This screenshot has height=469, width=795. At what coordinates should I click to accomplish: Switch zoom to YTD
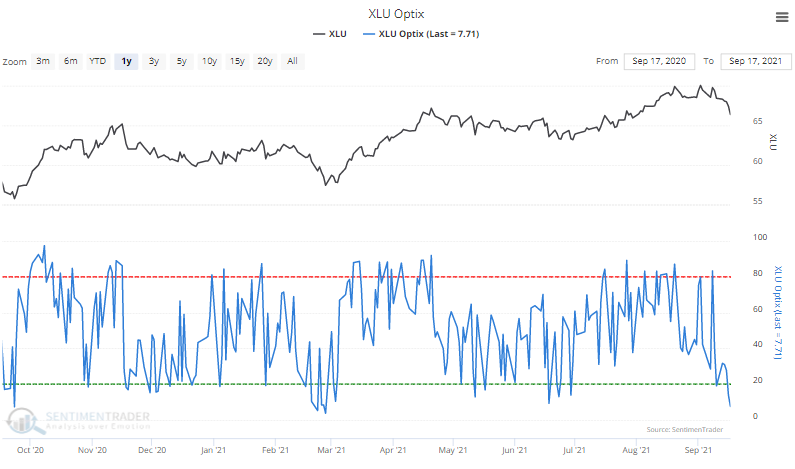tap(98, 61)
